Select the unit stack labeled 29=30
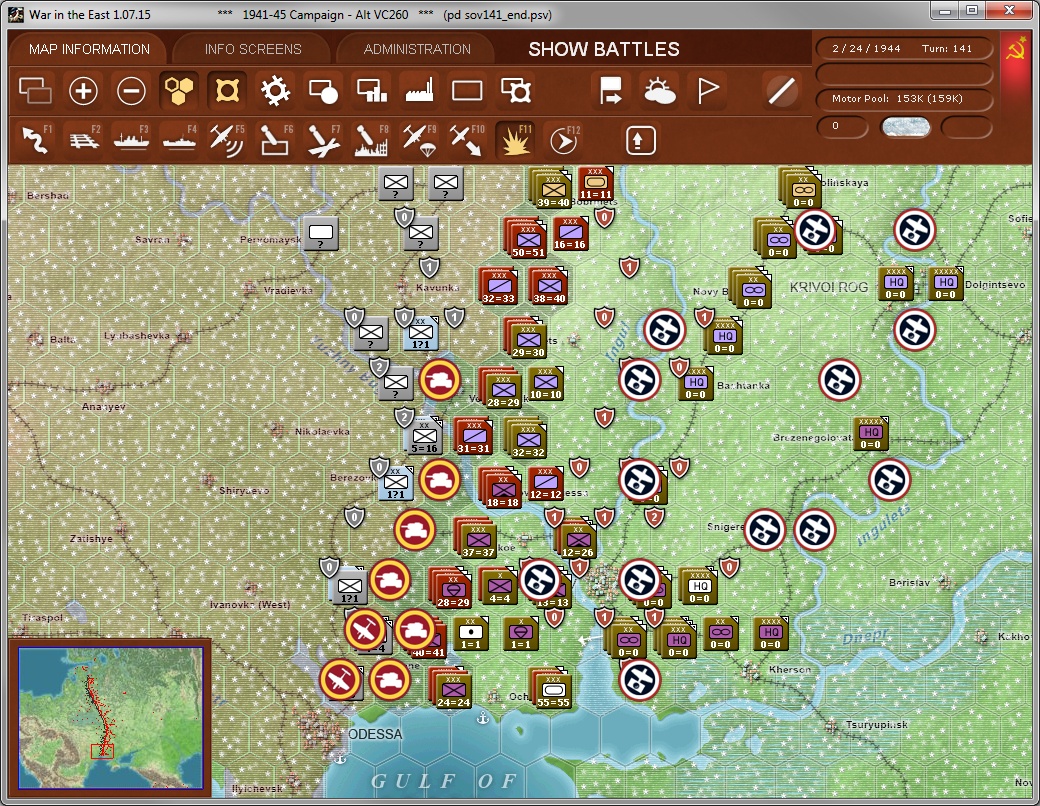This screenshot has height=806, width=1040. click(x=527, y=339)
